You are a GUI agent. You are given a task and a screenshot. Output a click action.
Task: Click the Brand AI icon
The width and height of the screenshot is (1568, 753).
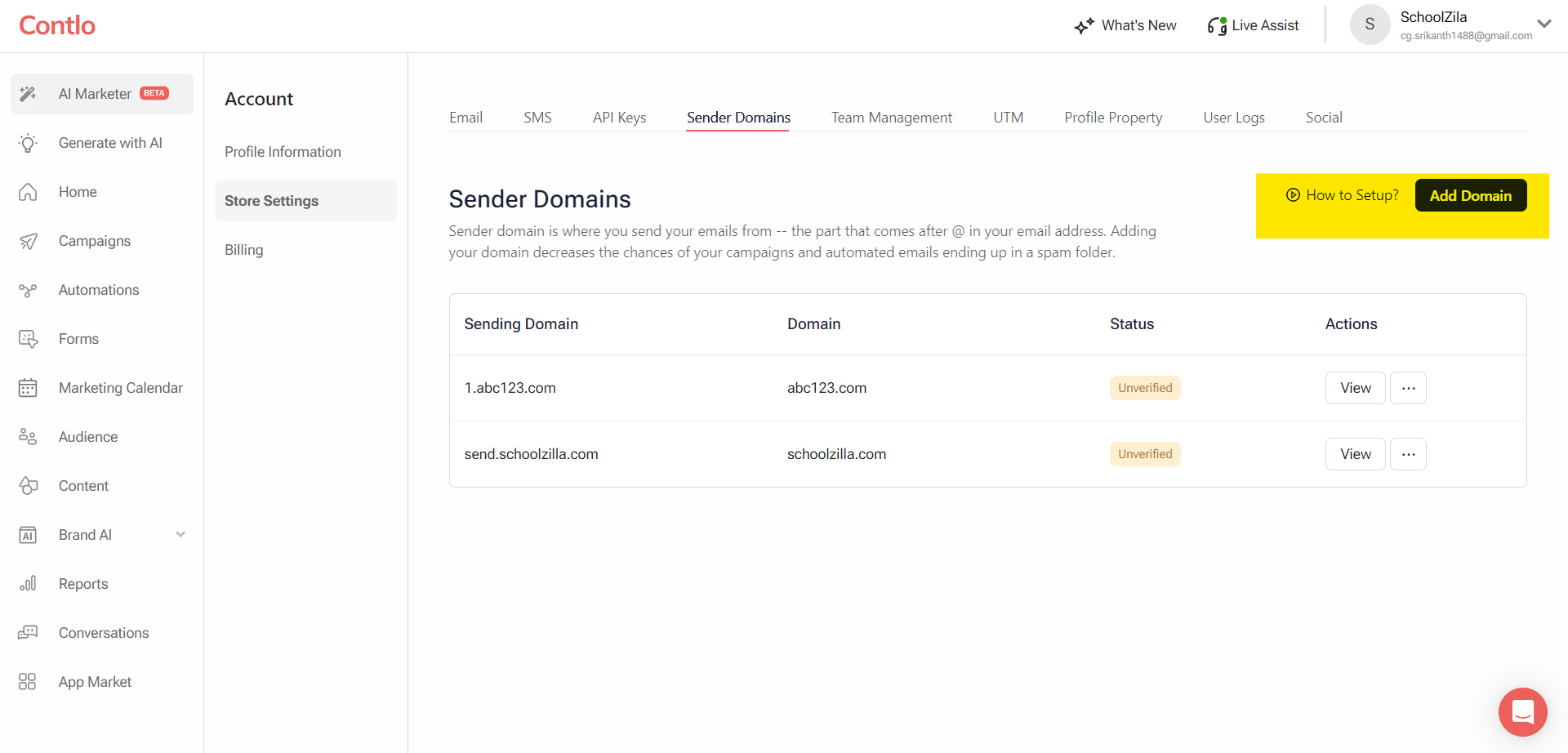pyautogui.click(x=28, y=535)
